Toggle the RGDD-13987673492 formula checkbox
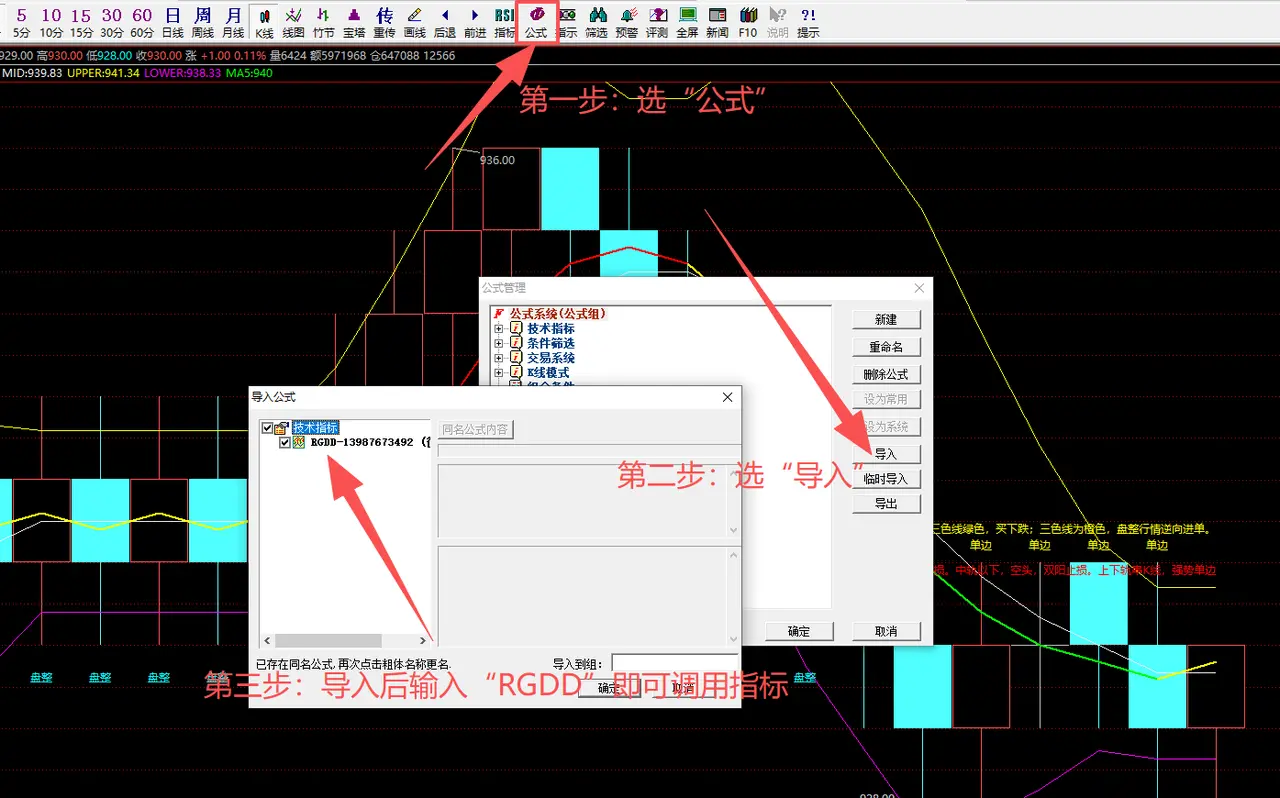The width and height of the screenshot is (1280, 798). pyautogui.click(x=285, y=442)
